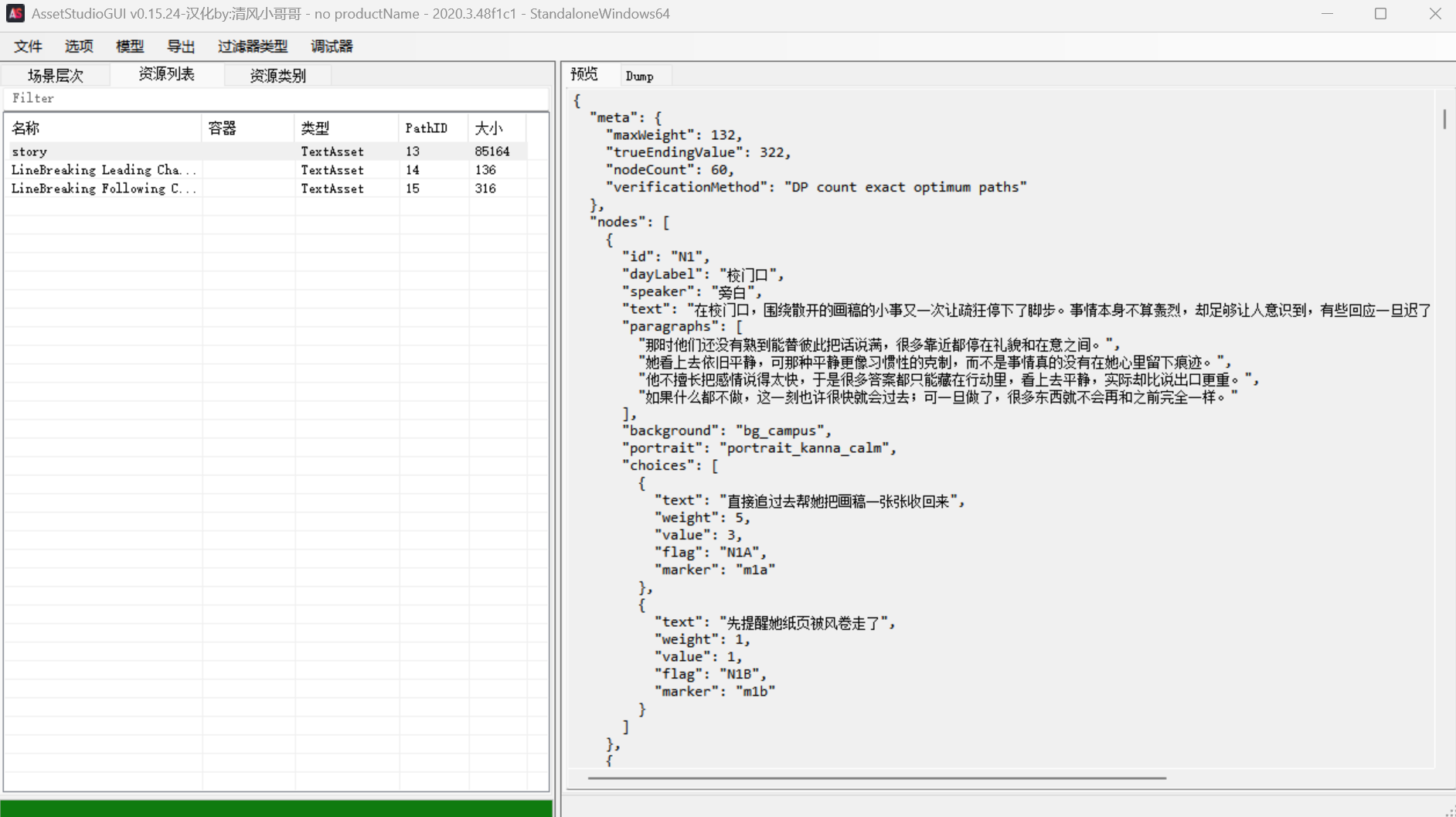
Task: Switch to the 资源类别 tab
Action: [x=278, y=75]
